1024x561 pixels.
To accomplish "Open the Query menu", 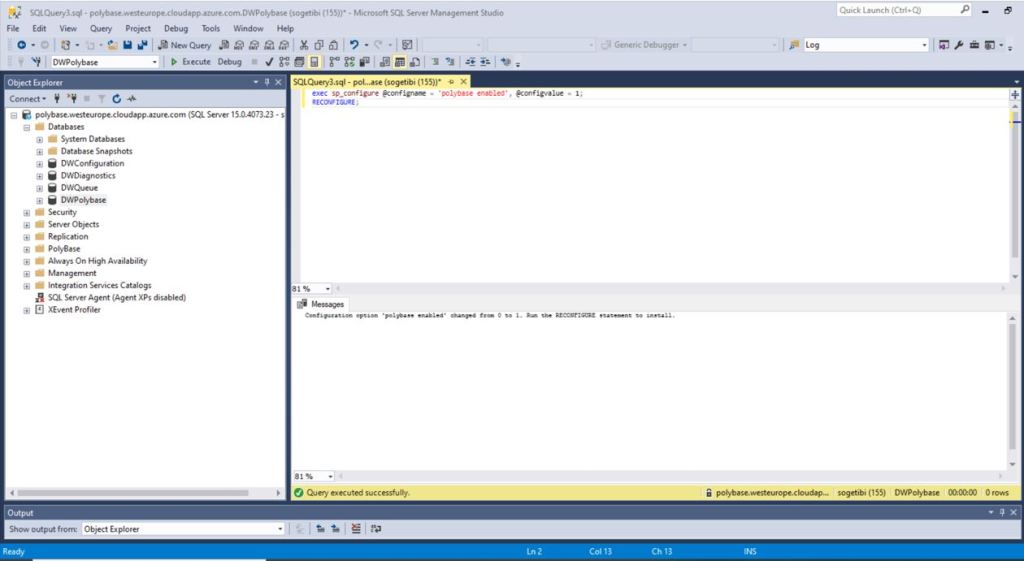I will [101, 29].
